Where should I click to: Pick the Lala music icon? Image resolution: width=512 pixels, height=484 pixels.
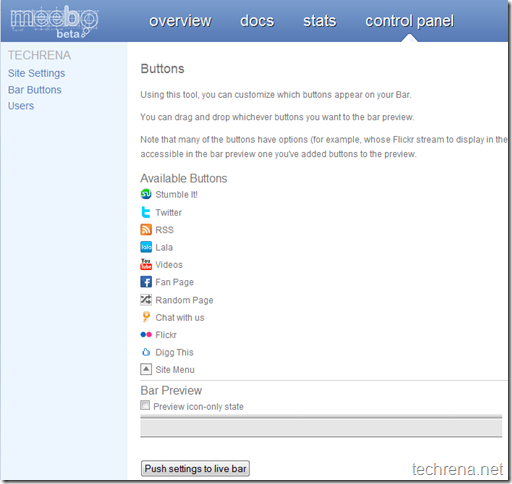[146, 247]
